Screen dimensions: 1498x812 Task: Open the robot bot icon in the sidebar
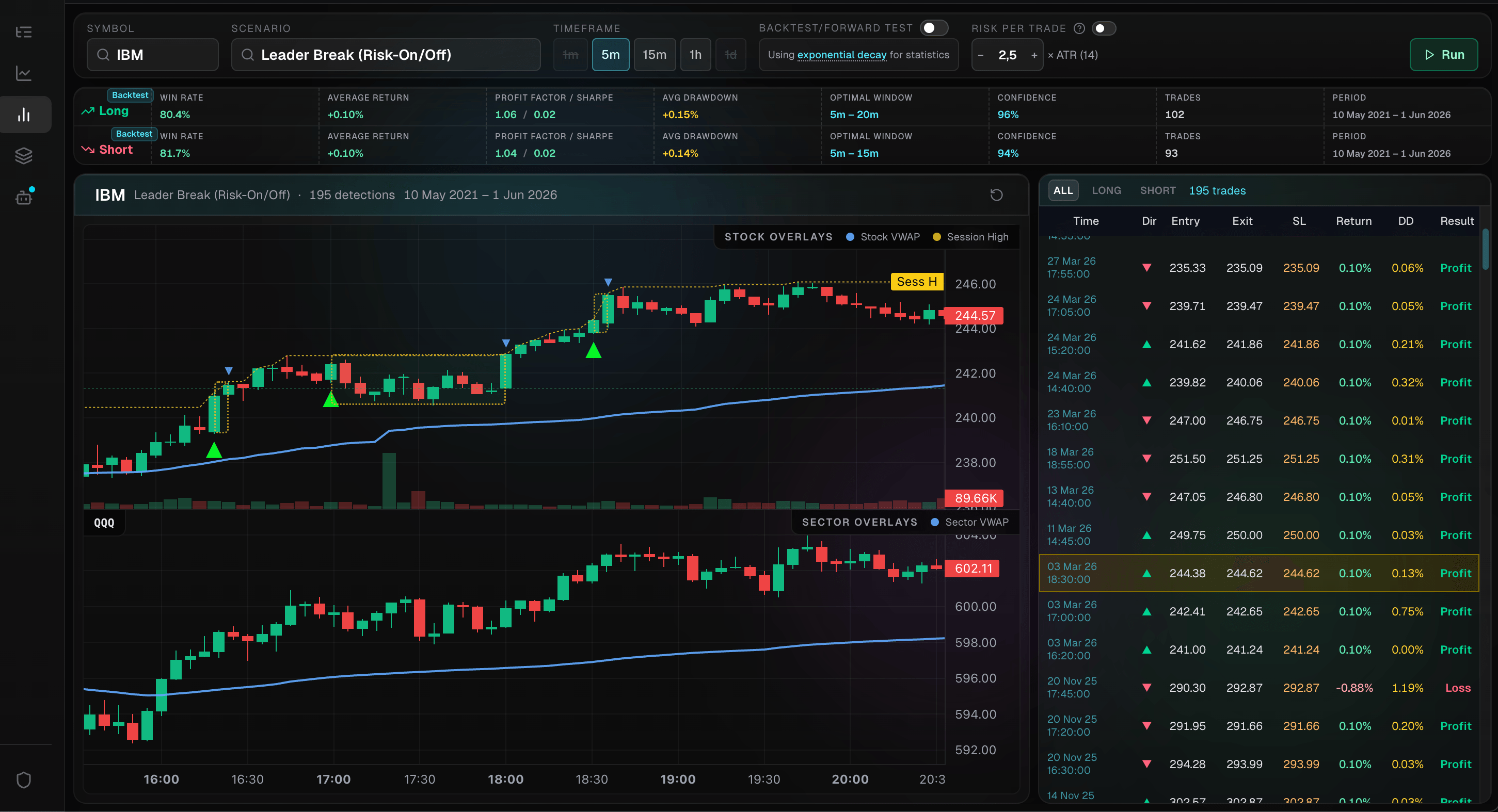pos(24,197)
